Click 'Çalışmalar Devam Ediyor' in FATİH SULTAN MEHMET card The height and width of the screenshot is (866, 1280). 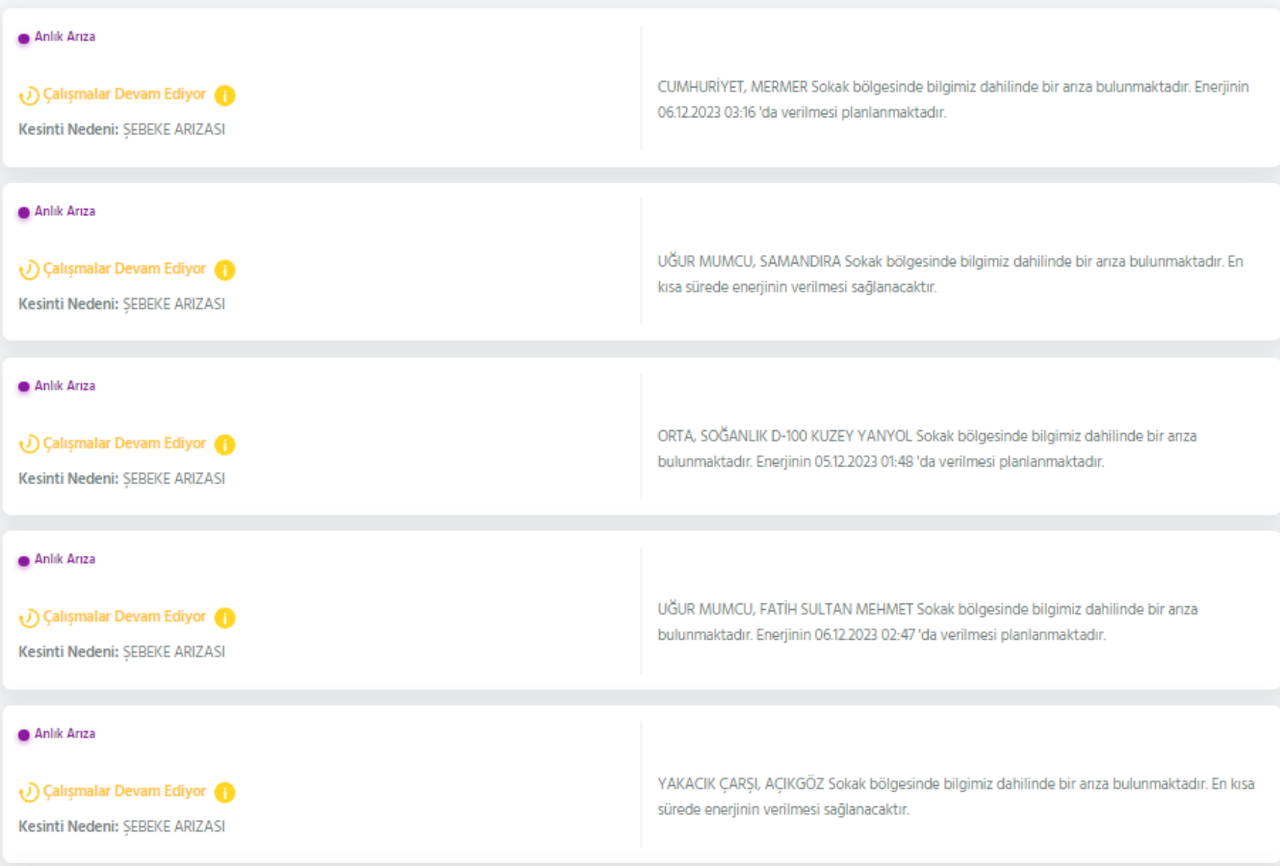[124, 617]
